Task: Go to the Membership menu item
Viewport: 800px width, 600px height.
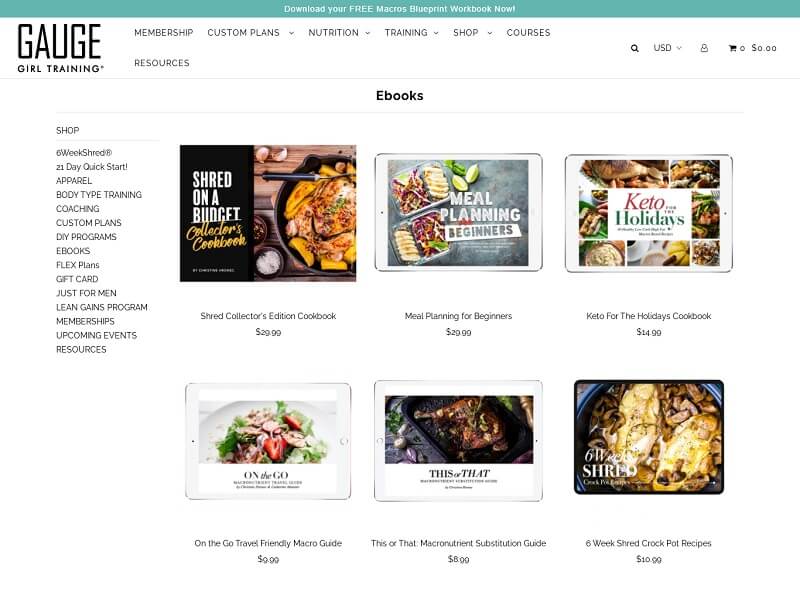Action: [x=163, y=33]
